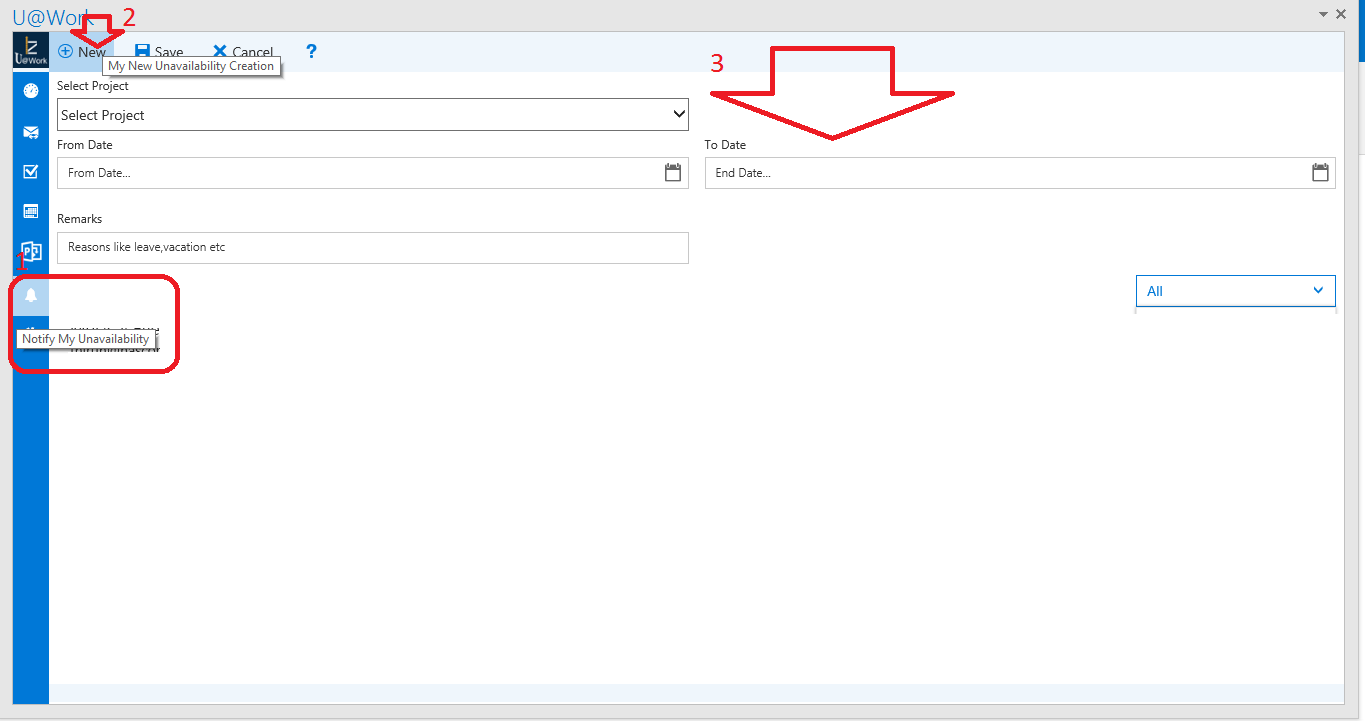
Task: Open the To Date calendar picker icon
Action: click(1320, 173)
